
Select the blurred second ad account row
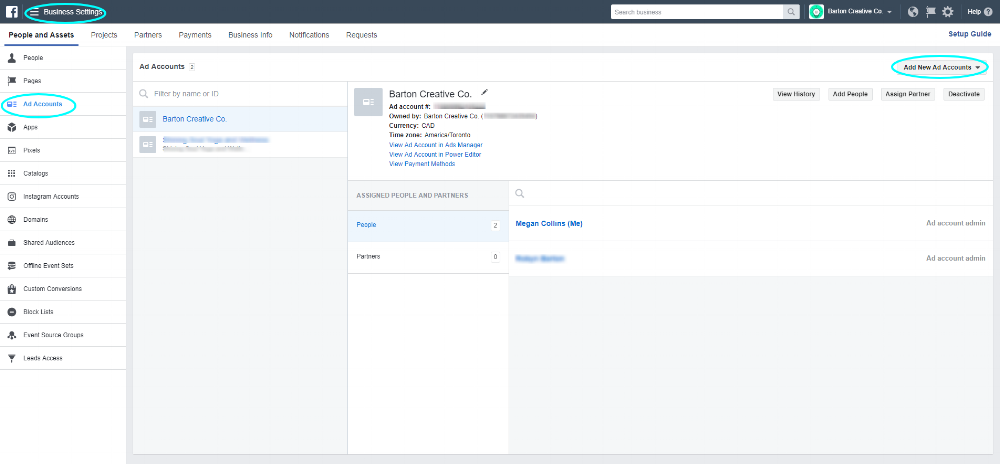pyautogui.click(x=240, y=145)
